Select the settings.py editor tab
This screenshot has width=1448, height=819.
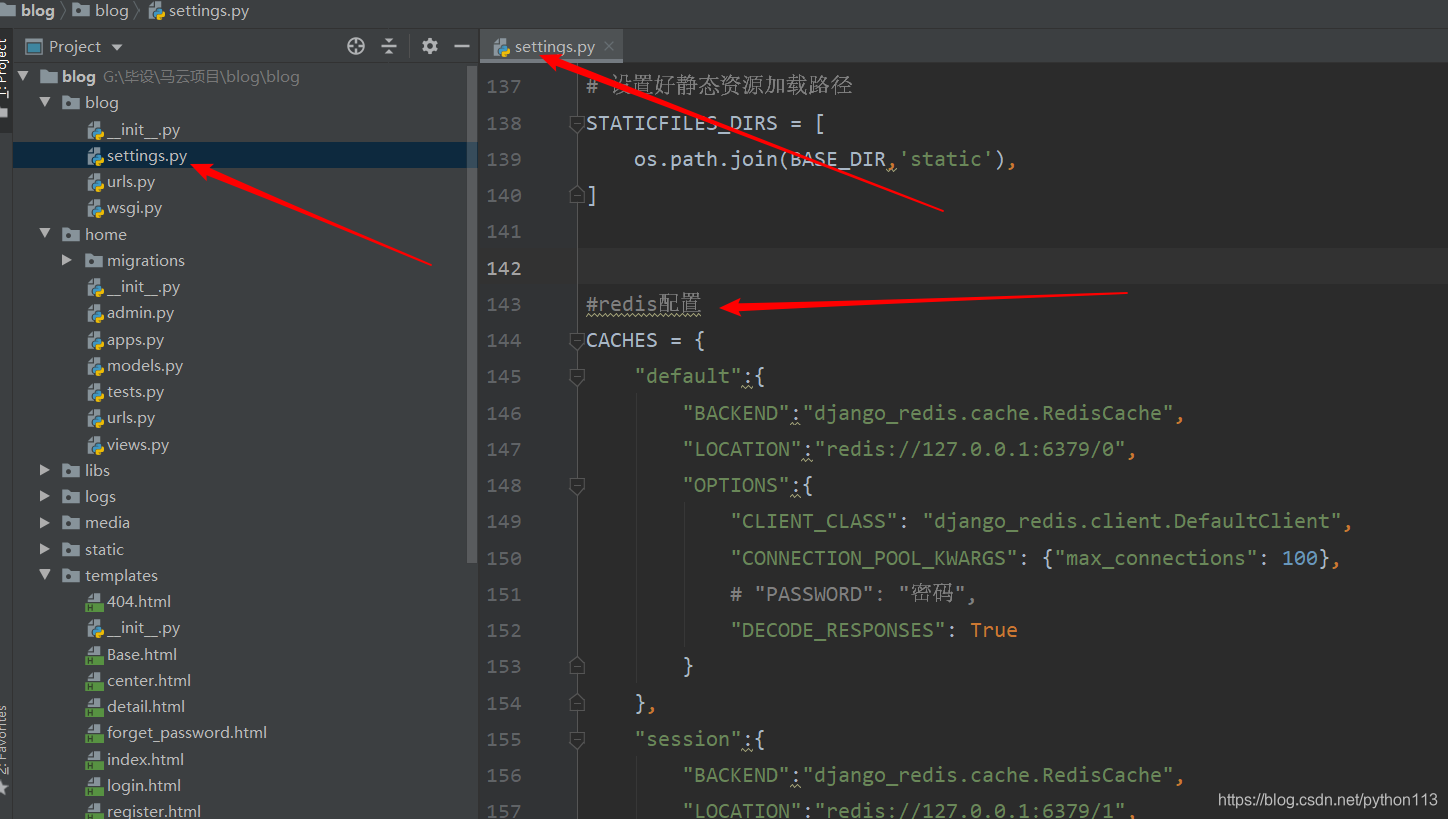tap(553, 46)
